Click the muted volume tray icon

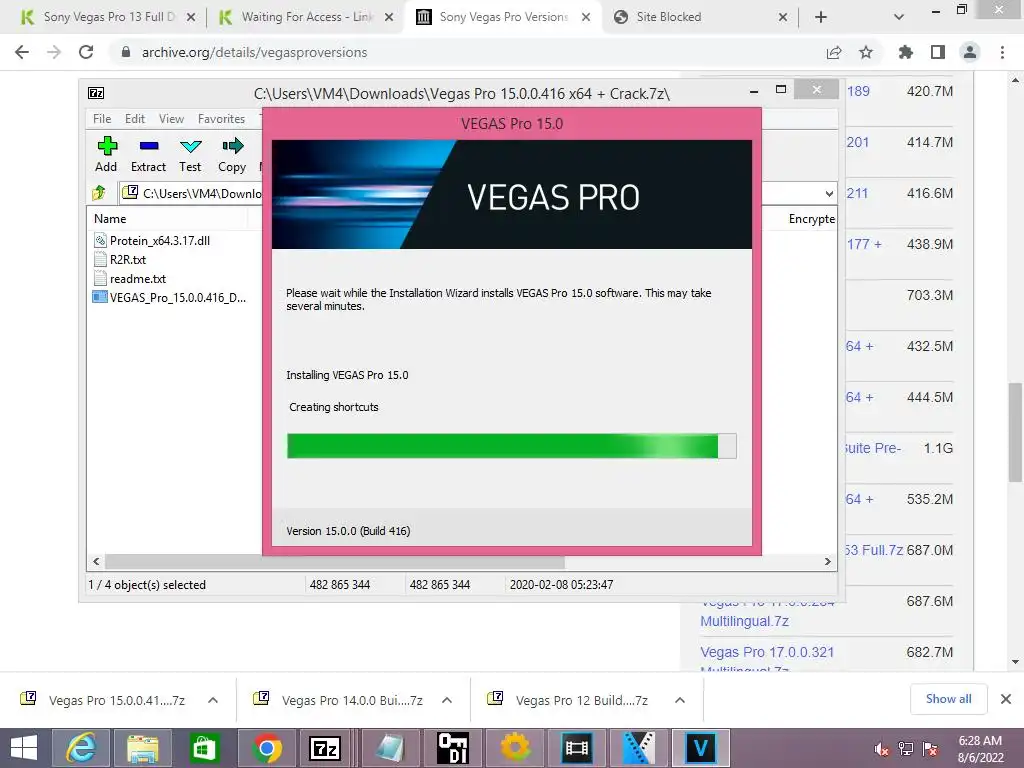(x=882, y=749)
